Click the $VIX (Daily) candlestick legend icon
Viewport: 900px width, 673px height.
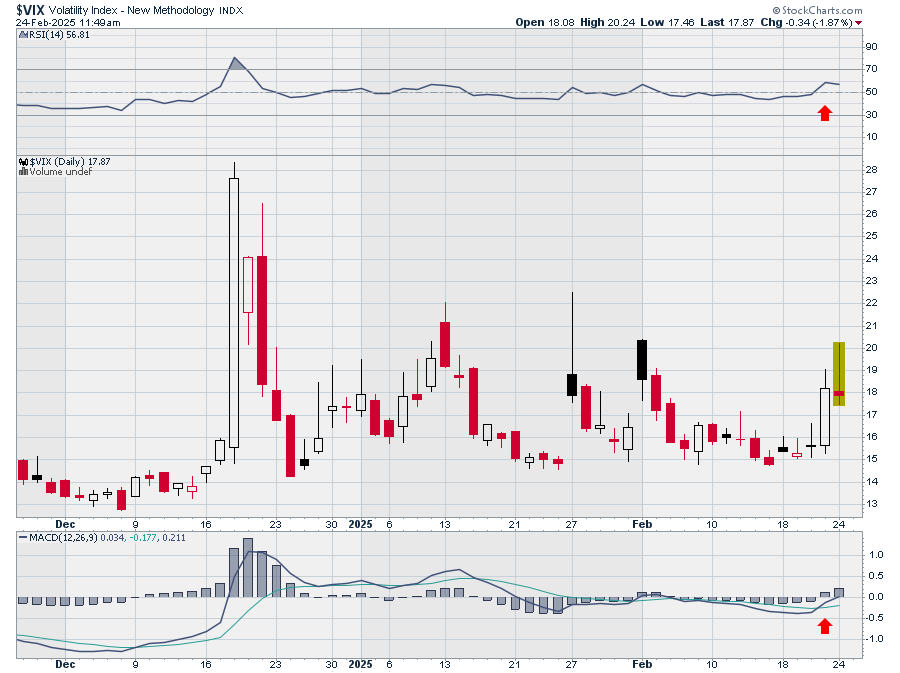tap(23, 161)
